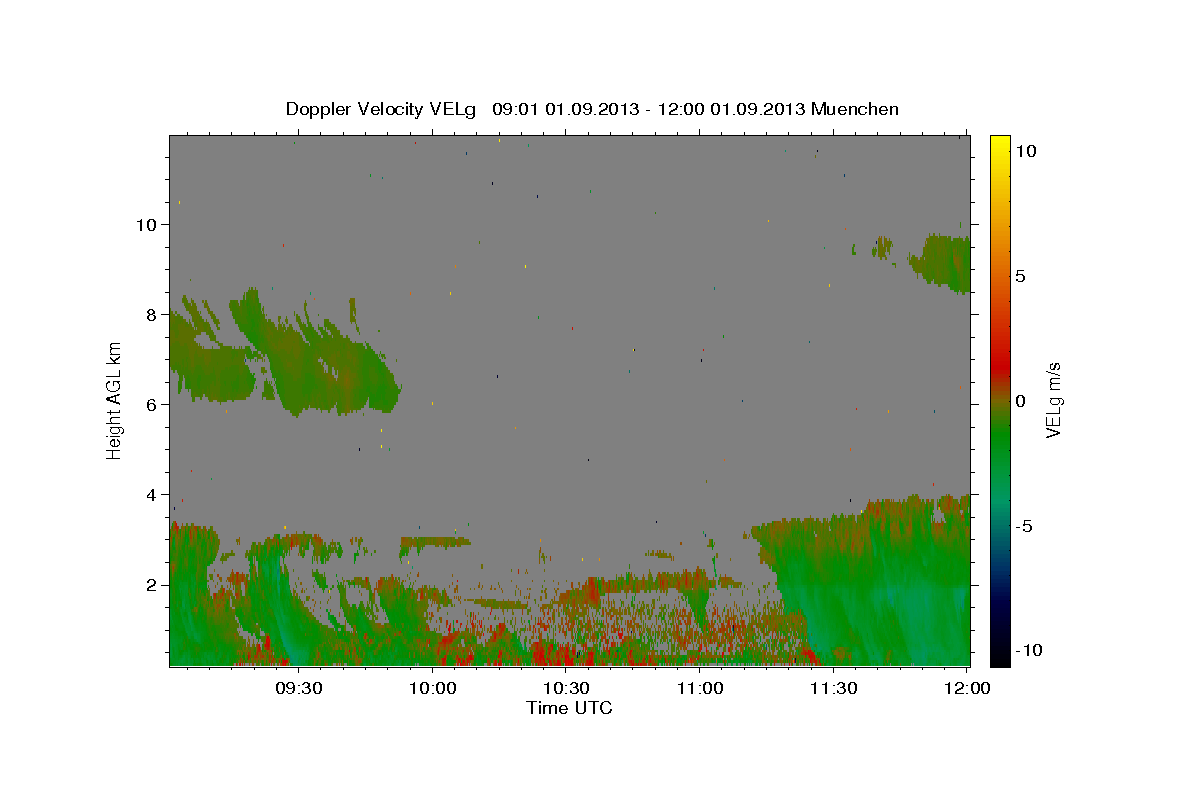Click the 'Muenchen' word in the title
Viewport: 1200px width, 800px height.
[x=855, y=109]
